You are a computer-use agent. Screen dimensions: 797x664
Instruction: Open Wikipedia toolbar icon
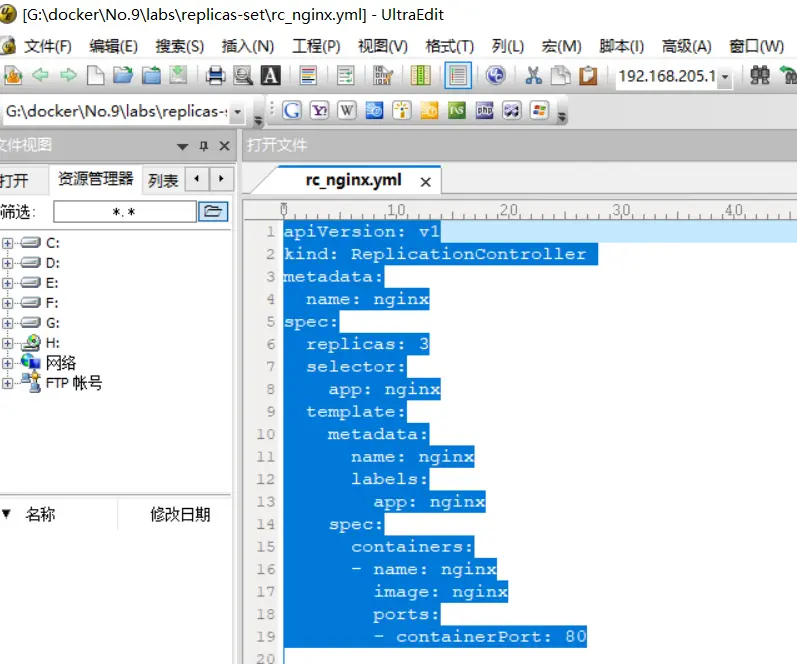tap(347, 110)
